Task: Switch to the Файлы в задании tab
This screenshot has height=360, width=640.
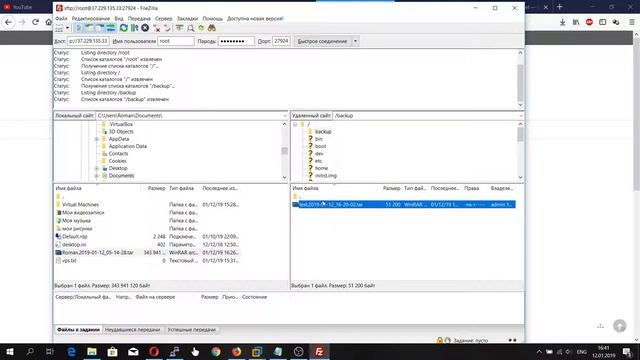Action: [x=78, y=329]
